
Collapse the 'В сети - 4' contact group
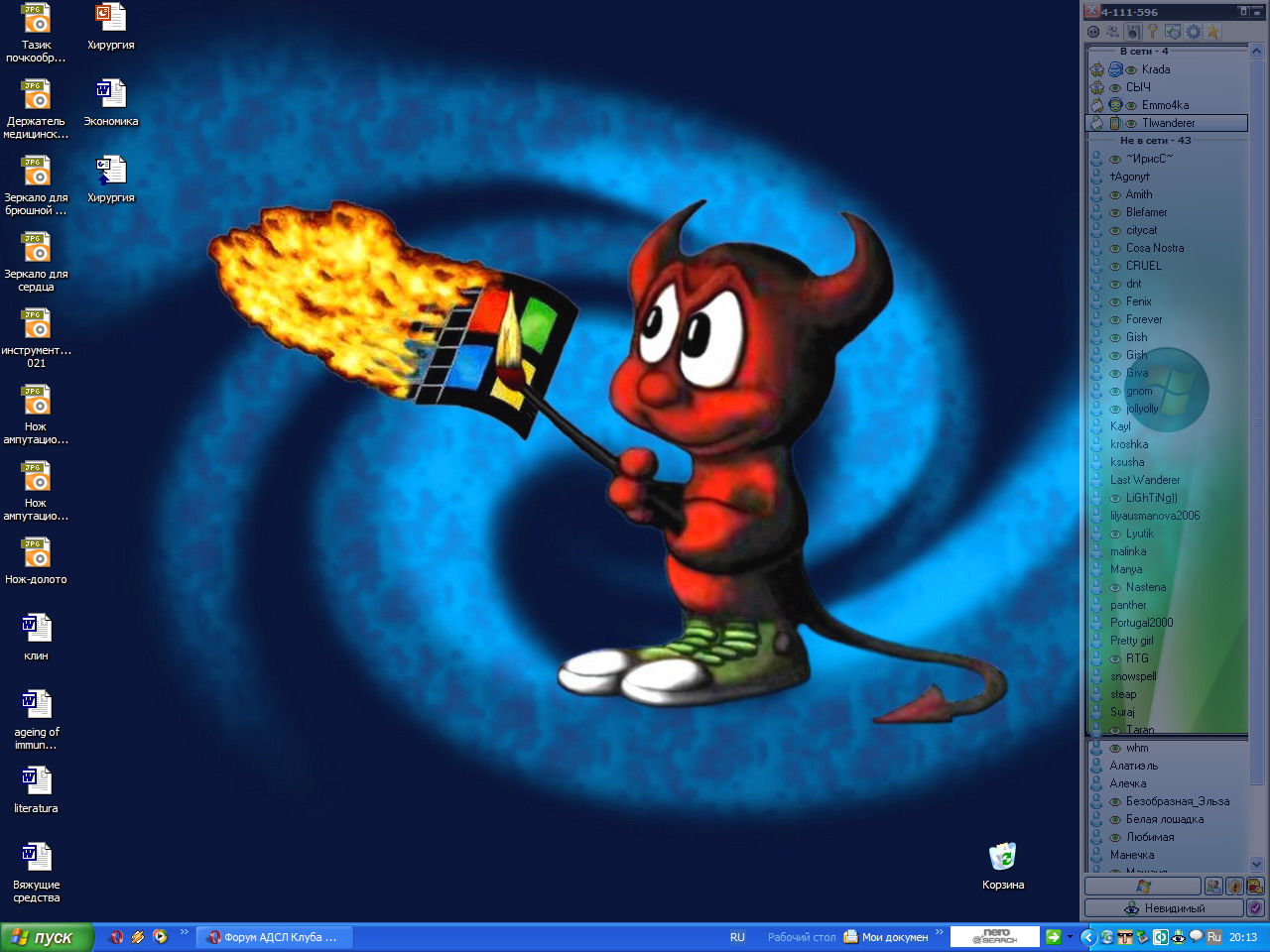1144,52
